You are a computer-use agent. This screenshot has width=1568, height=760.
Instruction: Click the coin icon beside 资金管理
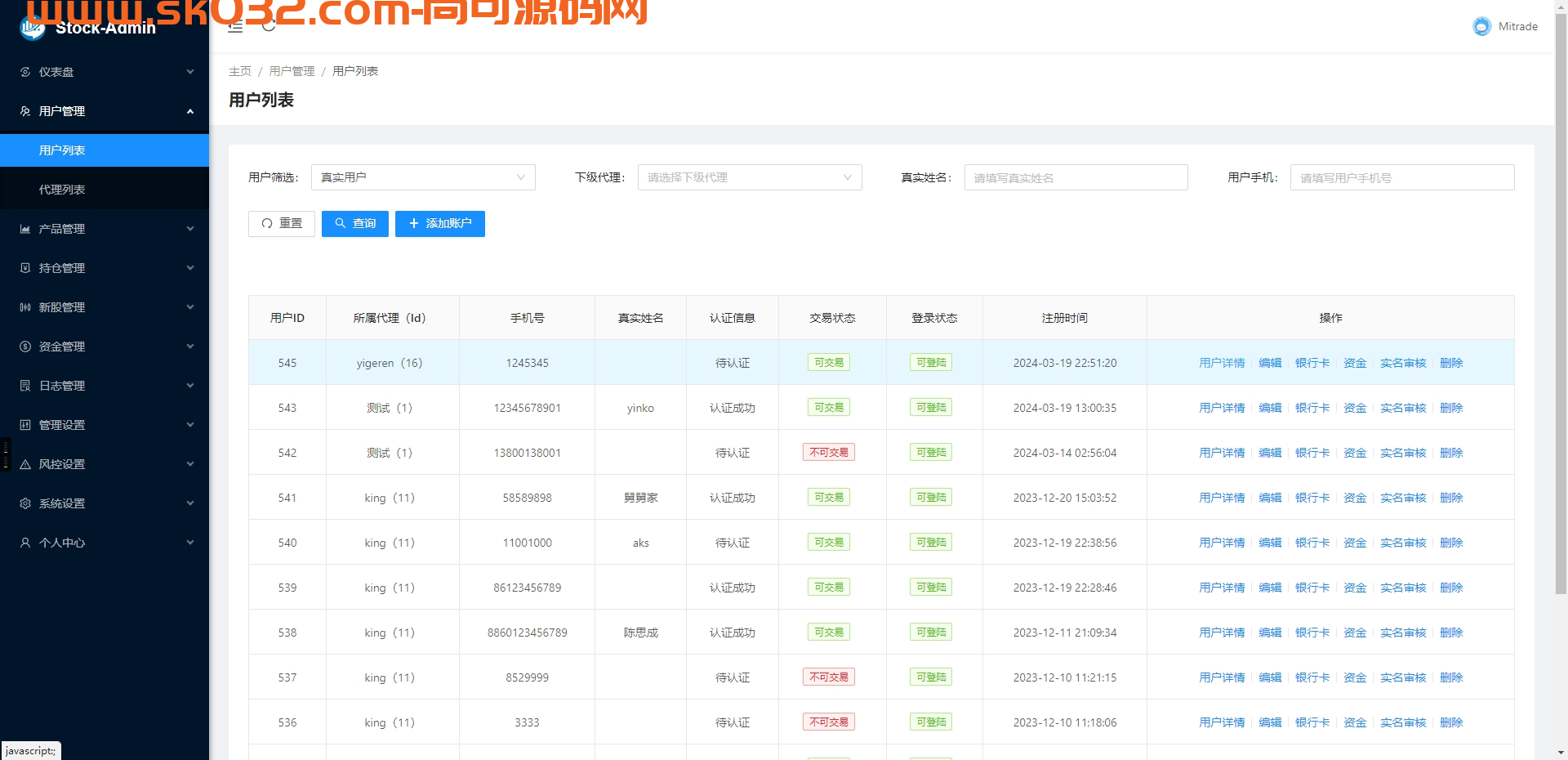pos(25,346)
